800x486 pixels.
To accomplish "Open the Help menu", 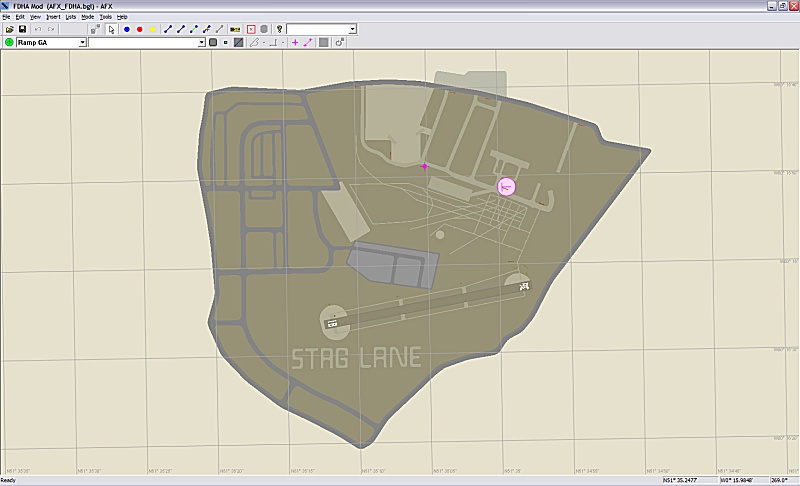I will tap(122, 17).
